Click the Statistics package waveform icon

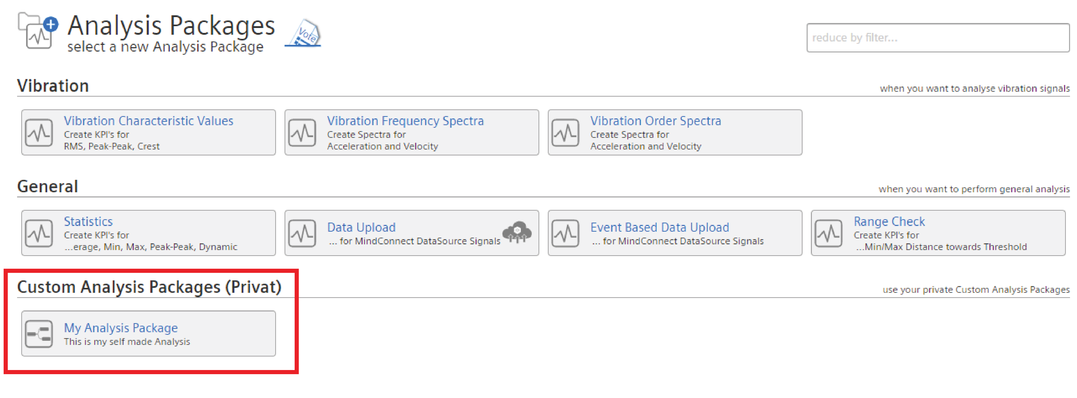[39, 233]
